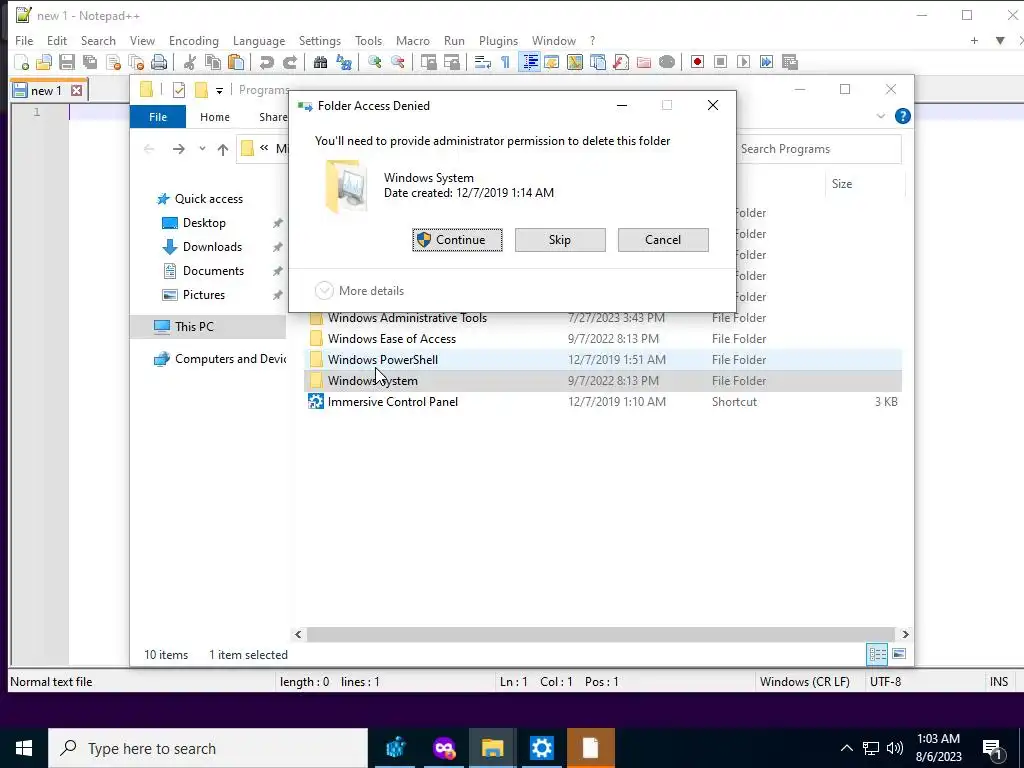Click the Windows Start button
Viewport: 1024px width, 768px height.
[x=24, y=748]
